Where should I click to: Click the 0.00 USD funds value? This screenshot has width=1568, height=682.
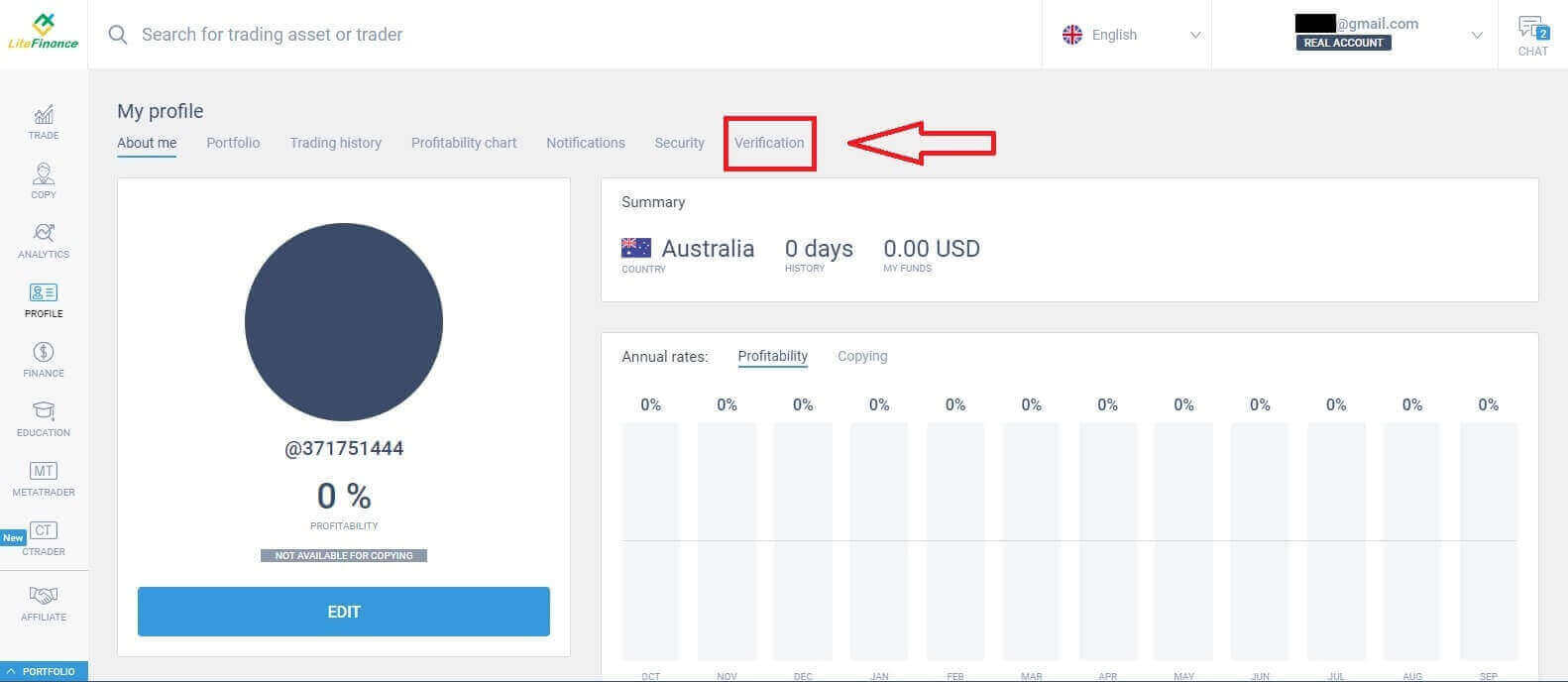coord(932,248)
